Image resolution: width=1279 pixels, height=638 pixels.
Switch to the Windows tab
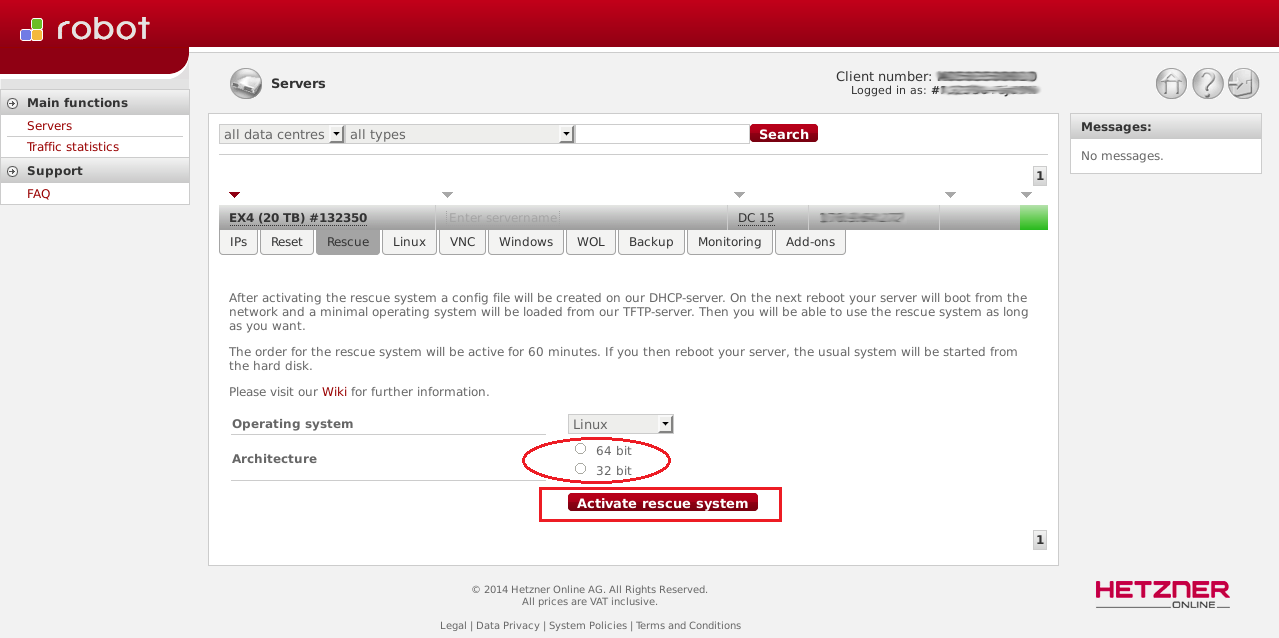coord(526,242)
